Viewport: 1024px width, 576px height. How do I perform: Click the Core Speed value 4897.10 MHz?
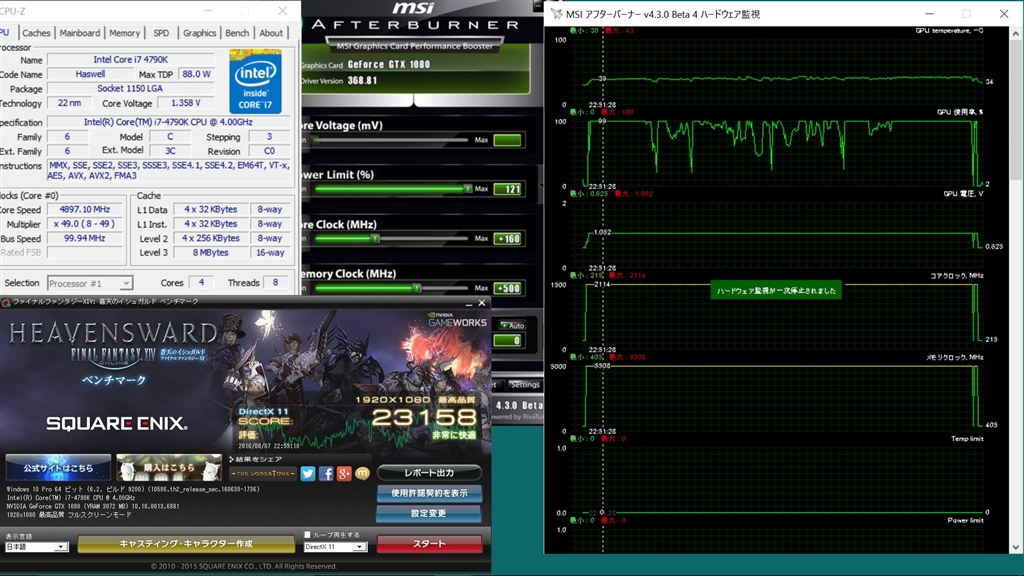85,210
